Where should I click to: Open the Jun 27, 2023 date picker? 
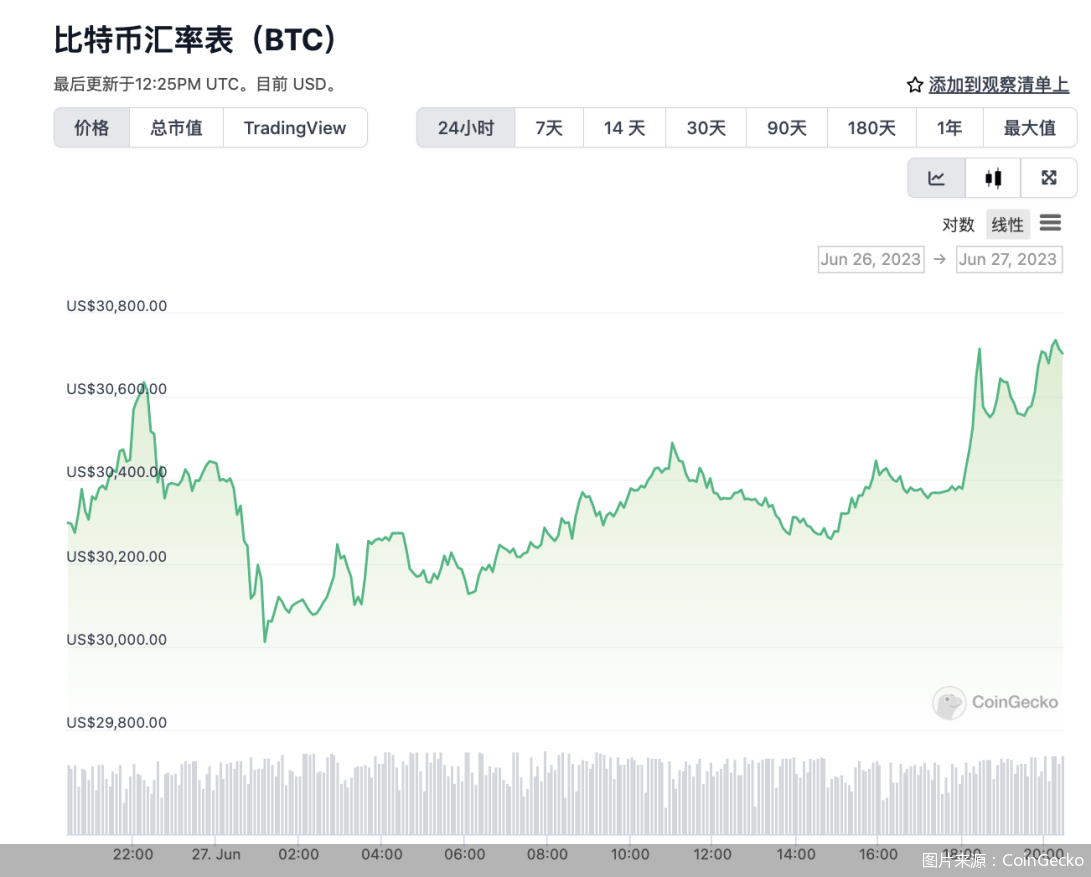click(1009, 258)
